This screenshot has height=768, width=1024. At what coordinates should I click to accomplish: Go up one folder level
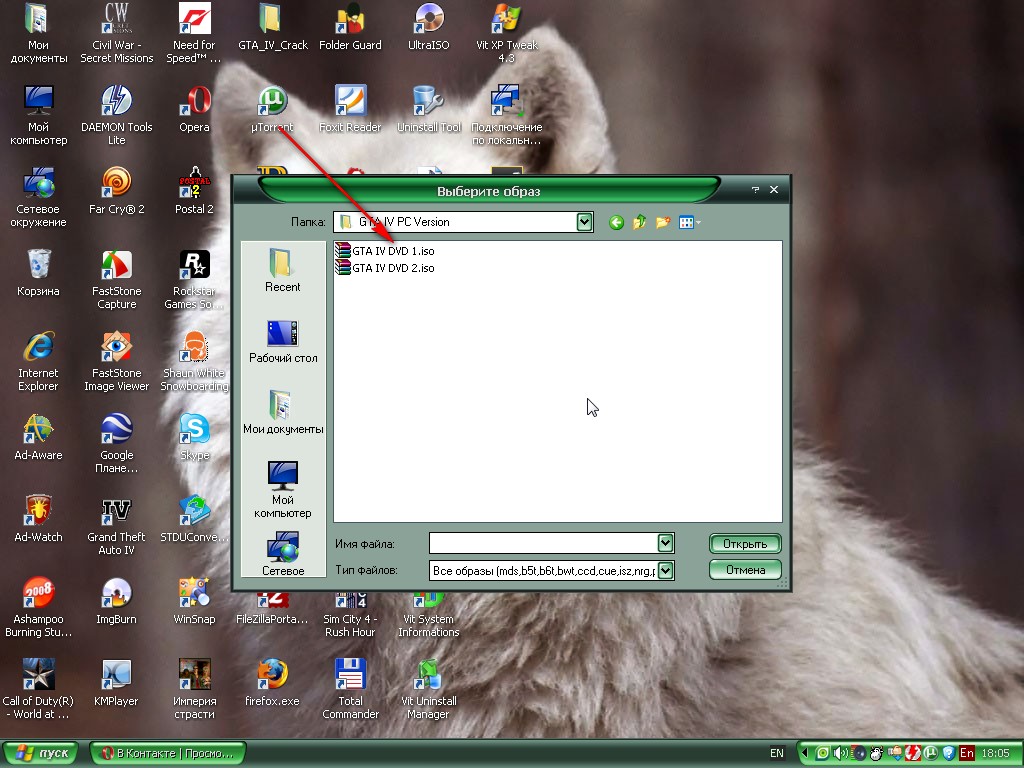[639, 223]
